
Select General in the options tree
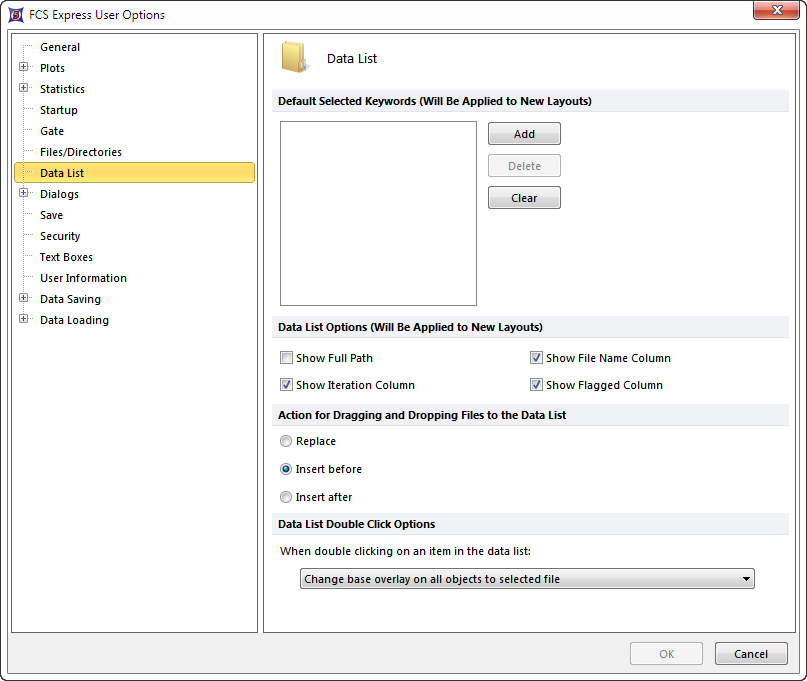click(60, 47)
